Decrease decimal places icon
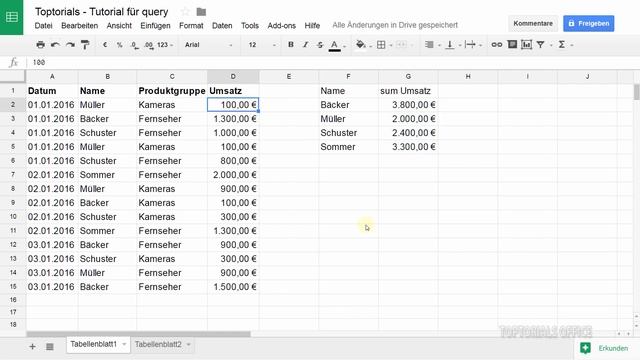 point(134,45)
